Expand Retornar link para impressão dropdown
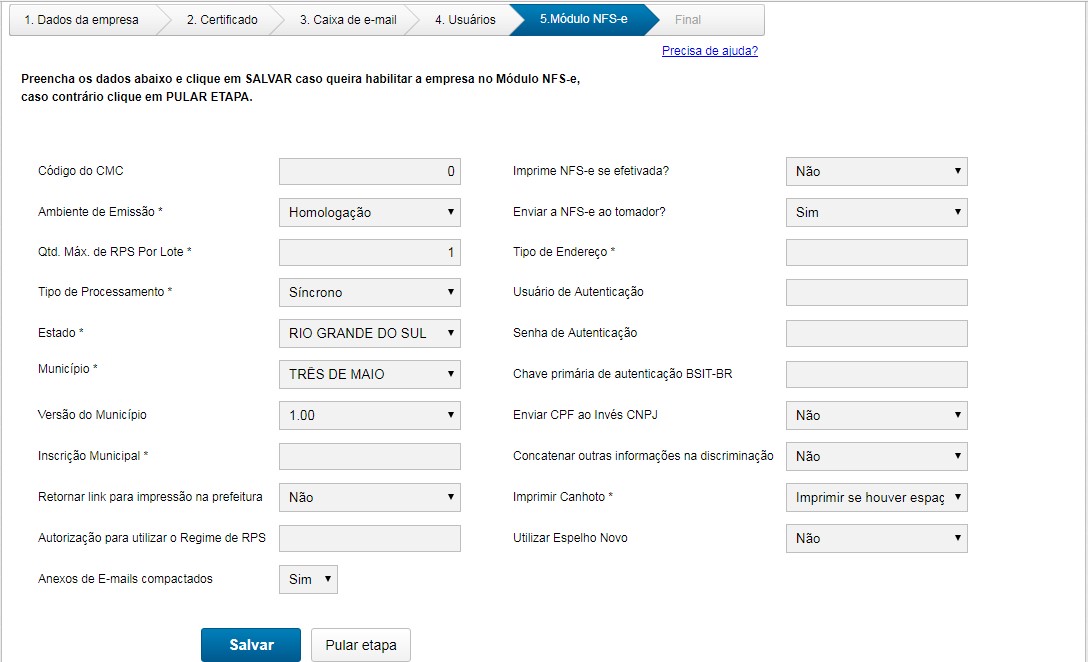 tap(369, 497)
